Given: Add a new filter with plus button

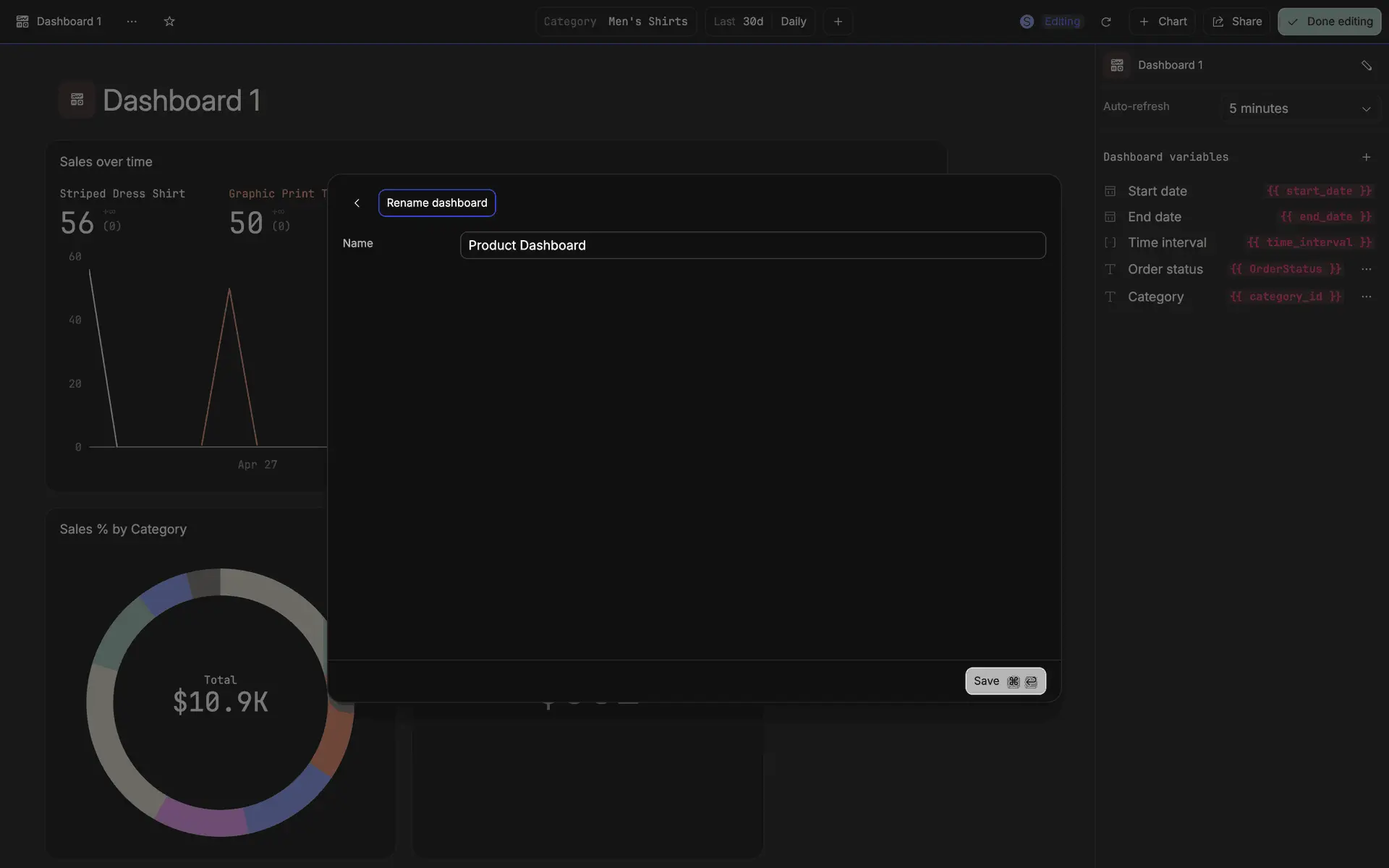Looking at the screenshot, I should (838, 22).
